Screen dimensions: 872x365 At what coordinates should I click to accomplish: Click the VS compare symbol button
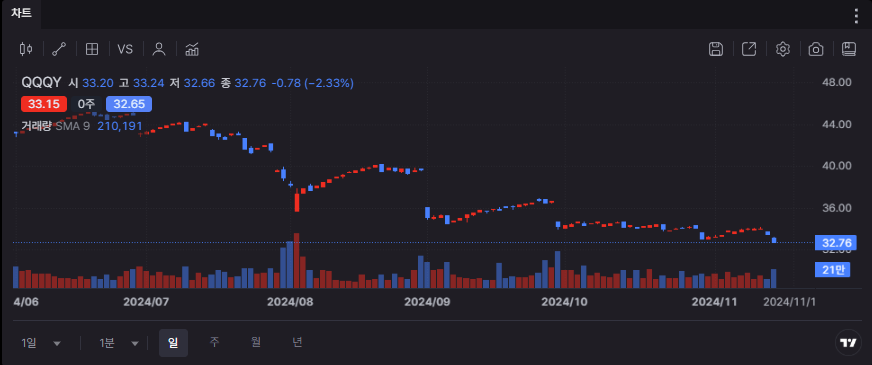tap(125, 49)
